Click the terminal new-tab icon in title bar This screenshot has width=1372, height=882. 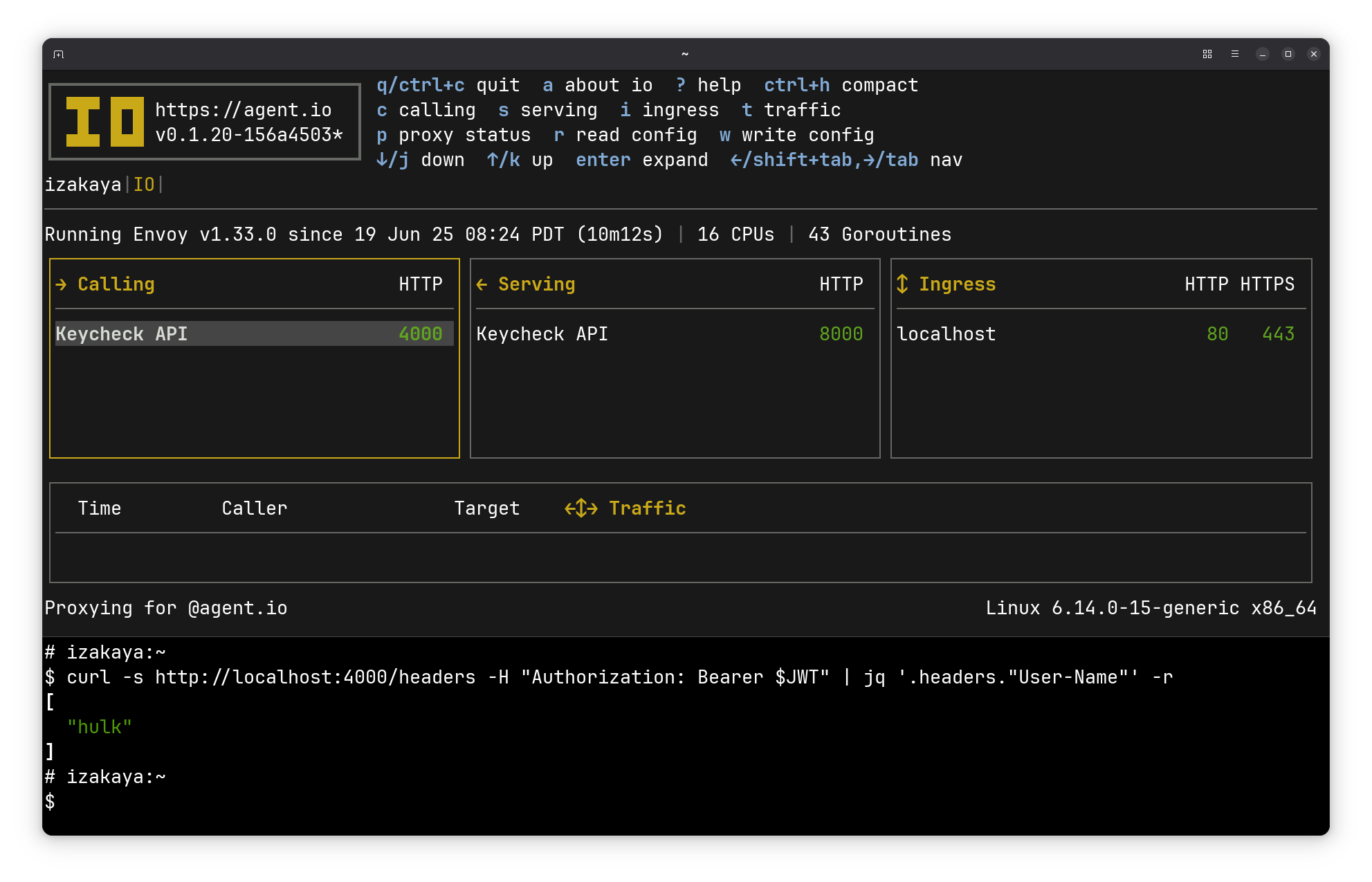59,54
